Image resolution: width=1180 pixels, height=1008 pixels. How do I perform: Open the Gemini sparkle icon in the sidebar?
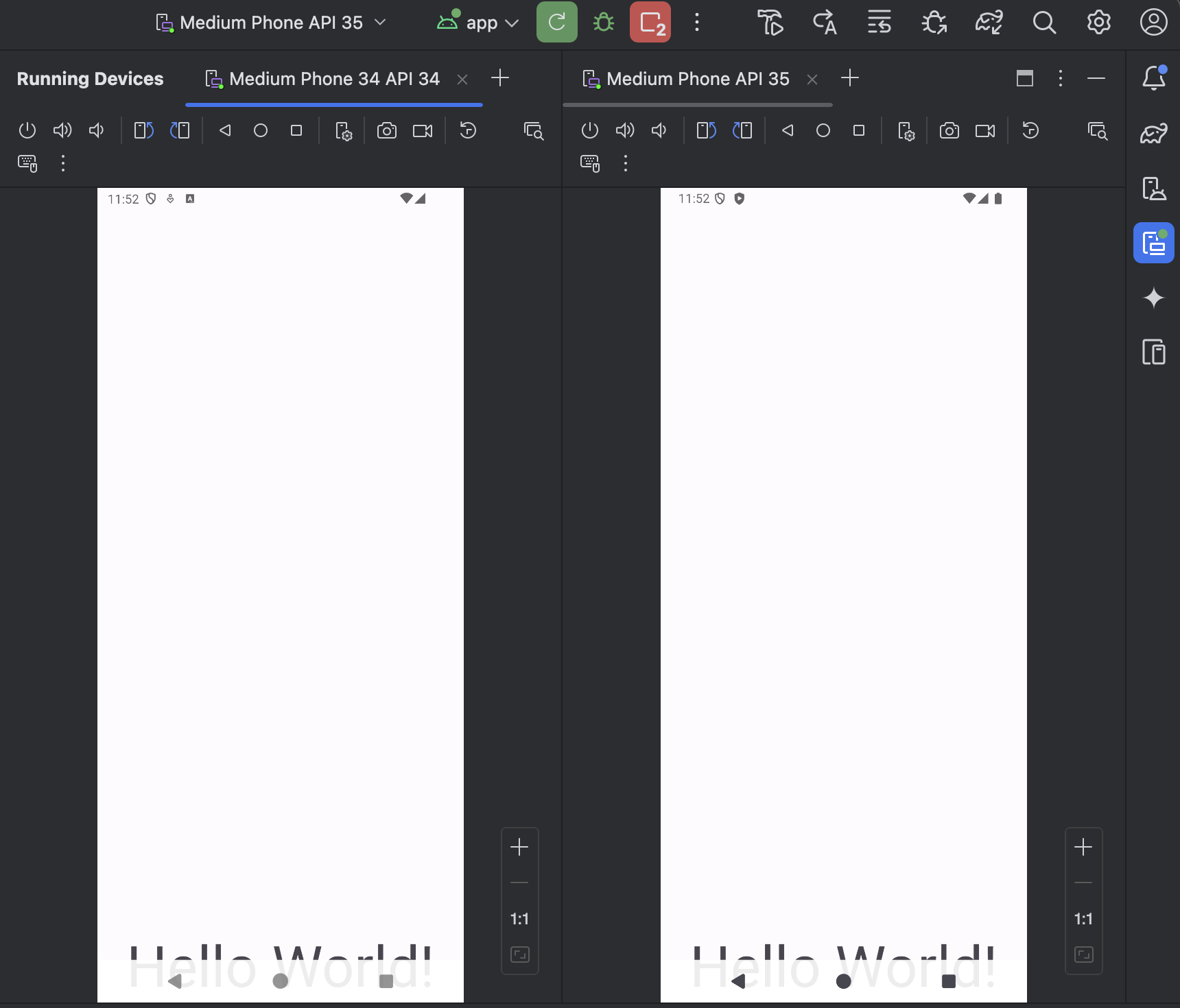point(1154,298)
